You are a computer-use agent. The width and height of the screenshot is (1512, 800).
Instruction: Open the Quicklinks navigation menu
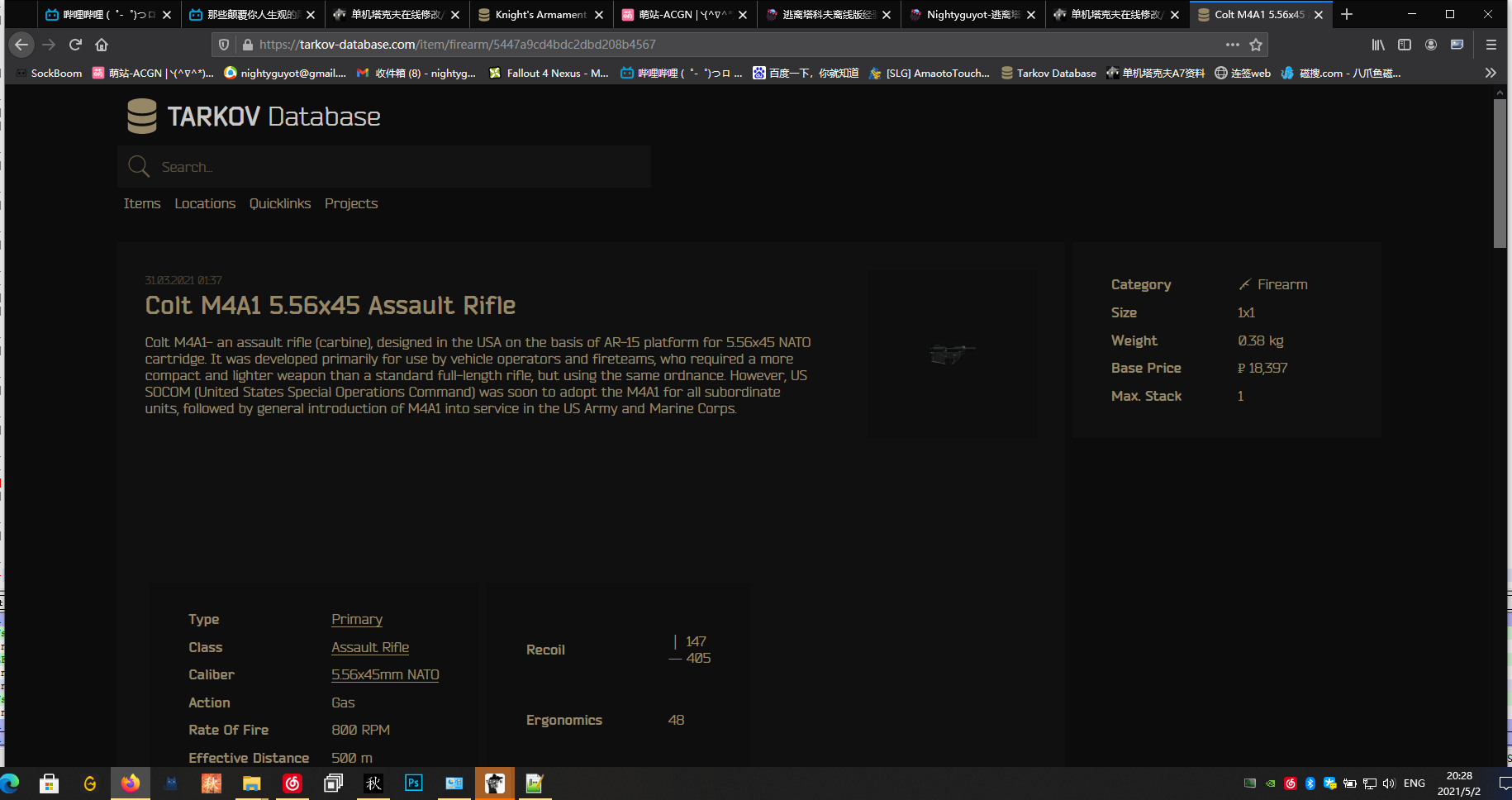pyautogui.click(x=280, y=203)
